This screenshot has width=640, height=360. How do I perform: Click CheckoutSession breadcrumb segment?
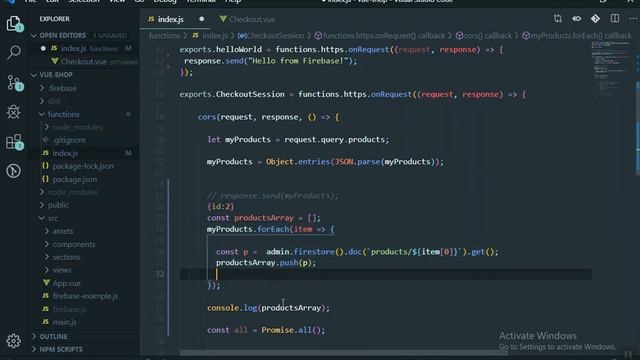click(x=271, y=36)
